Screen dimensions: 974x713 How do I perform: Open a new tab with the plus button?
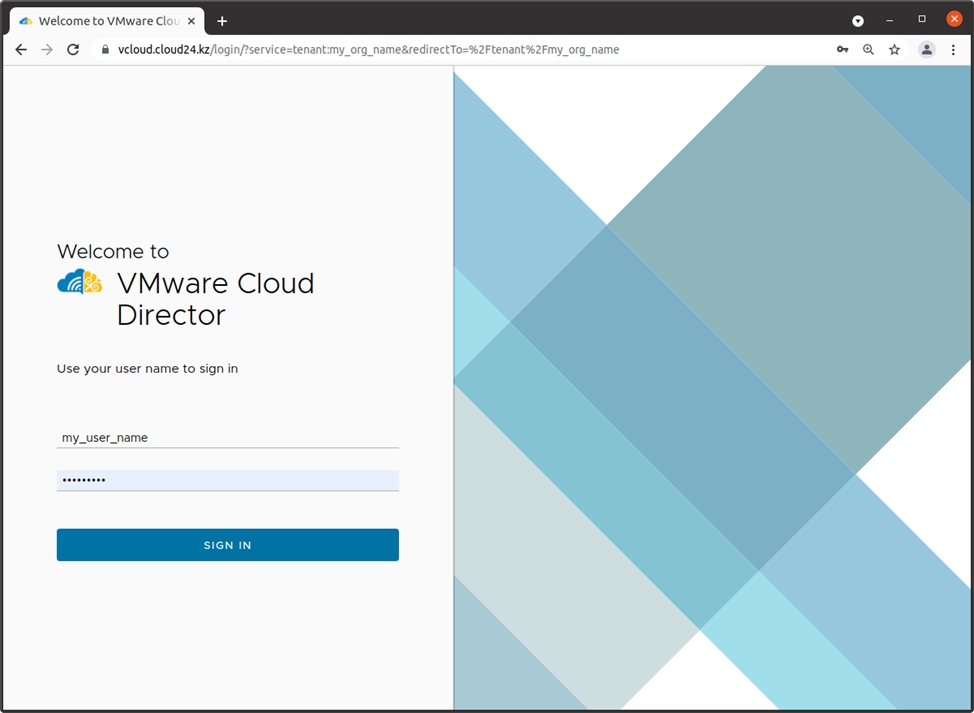pyautogui.click(x=222, y=21)
